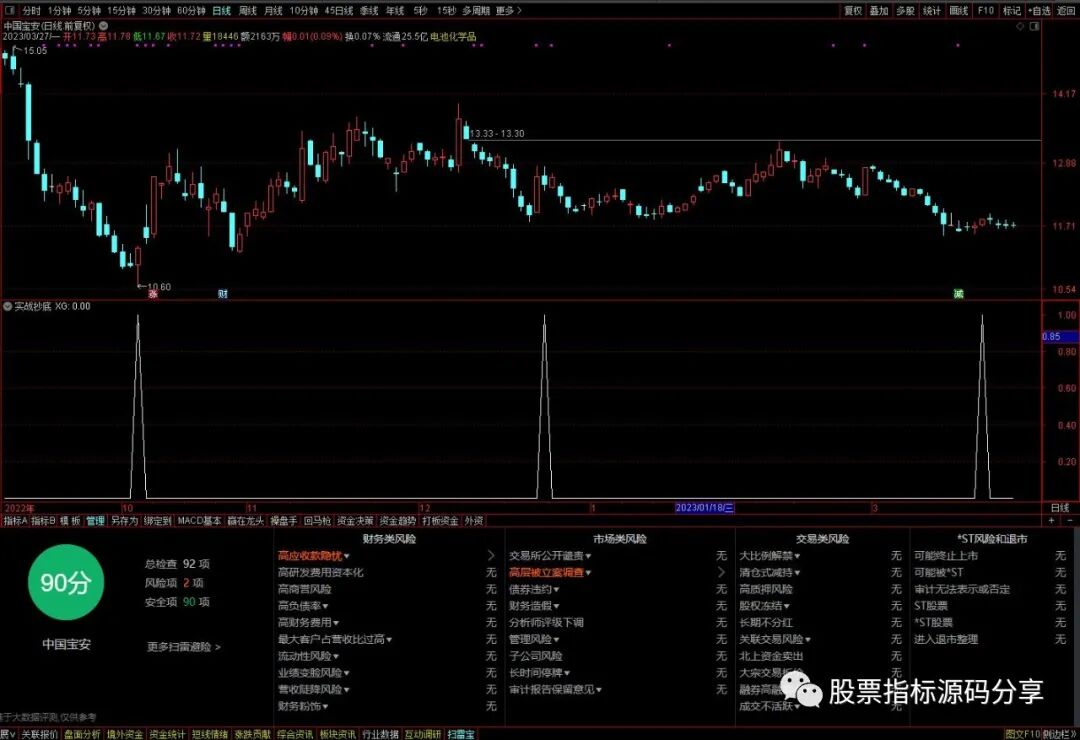Click the panel layout icon left of 分时
1080x740 pixels.
(9, 10)
